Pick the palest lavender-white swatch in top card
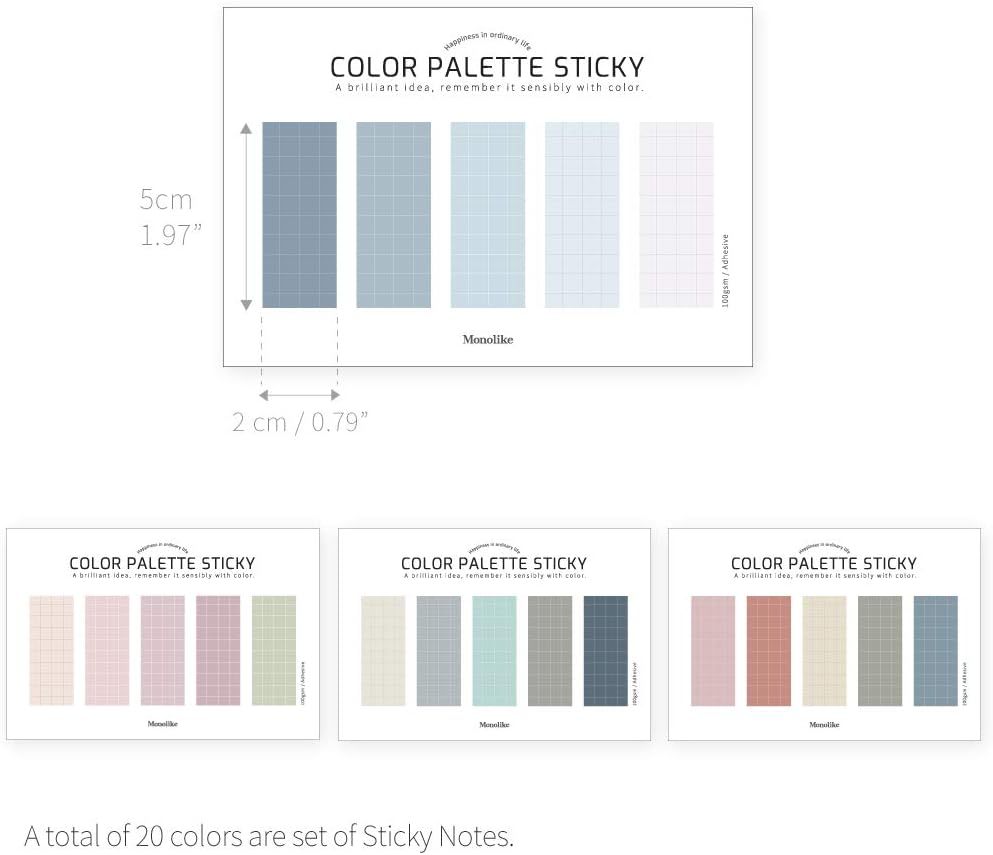 point(676,215)
